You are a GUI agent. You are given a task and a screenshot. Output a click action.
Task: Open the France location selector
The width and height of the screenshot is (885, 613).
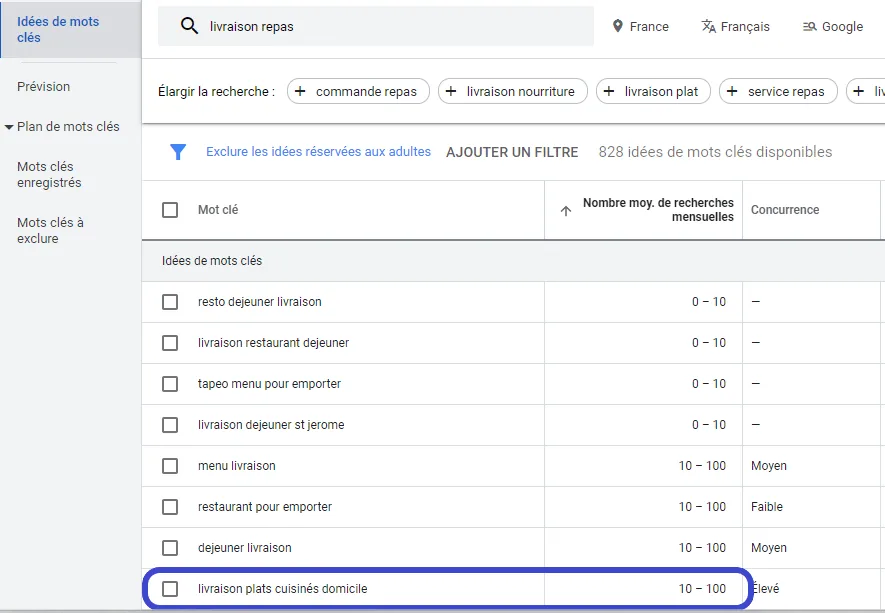[641, 27]
